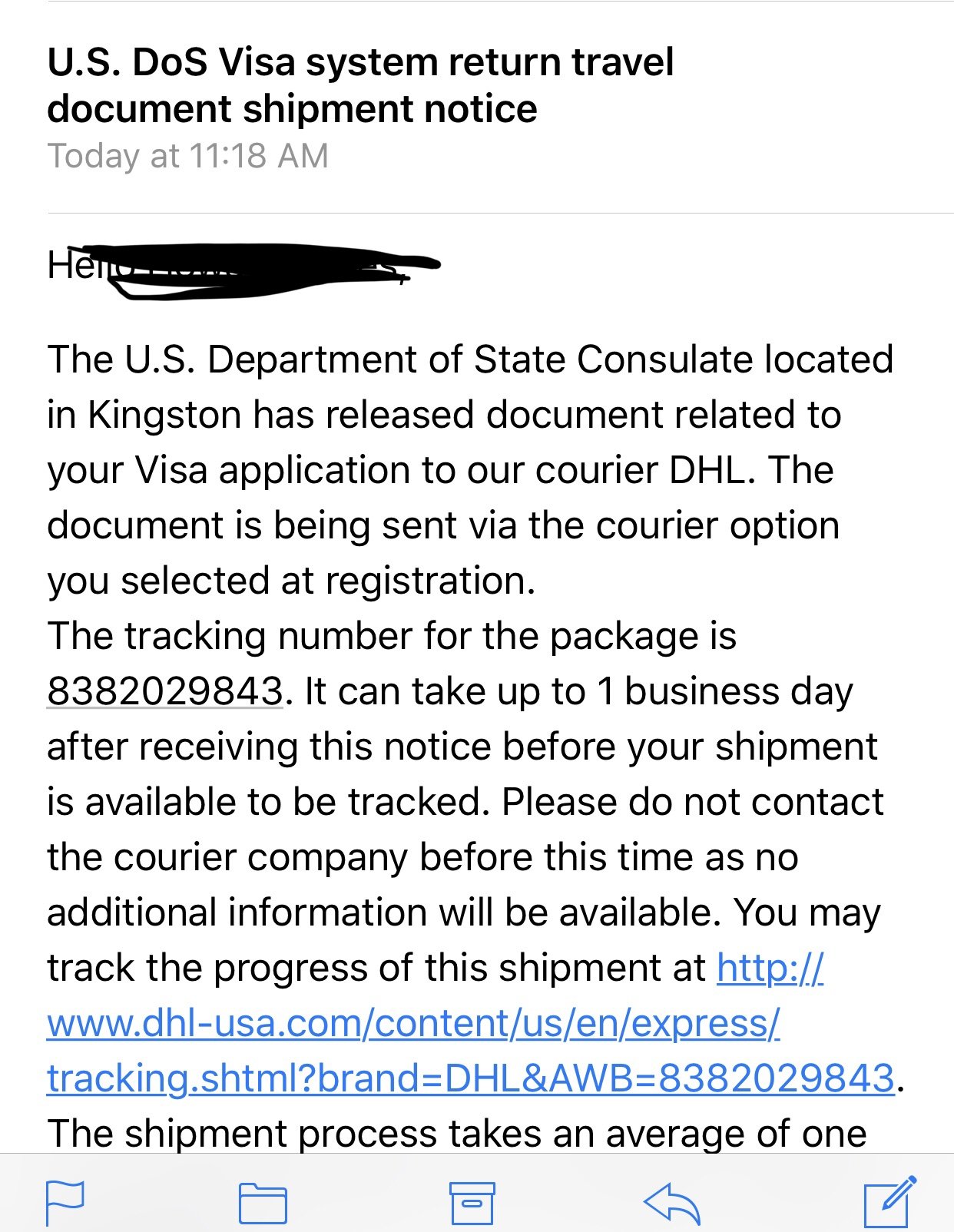Tap the underlined tracking number 8382029843
Viewport: 954px width, 1232px height.
point(165,691)
